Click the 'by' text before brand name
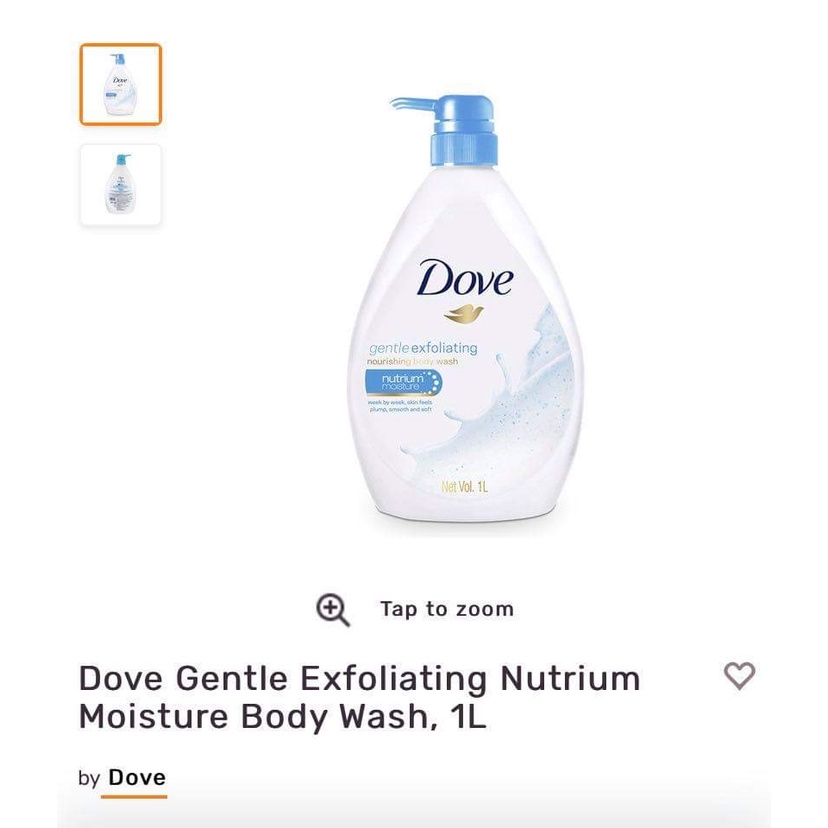 tap(89, 778)
